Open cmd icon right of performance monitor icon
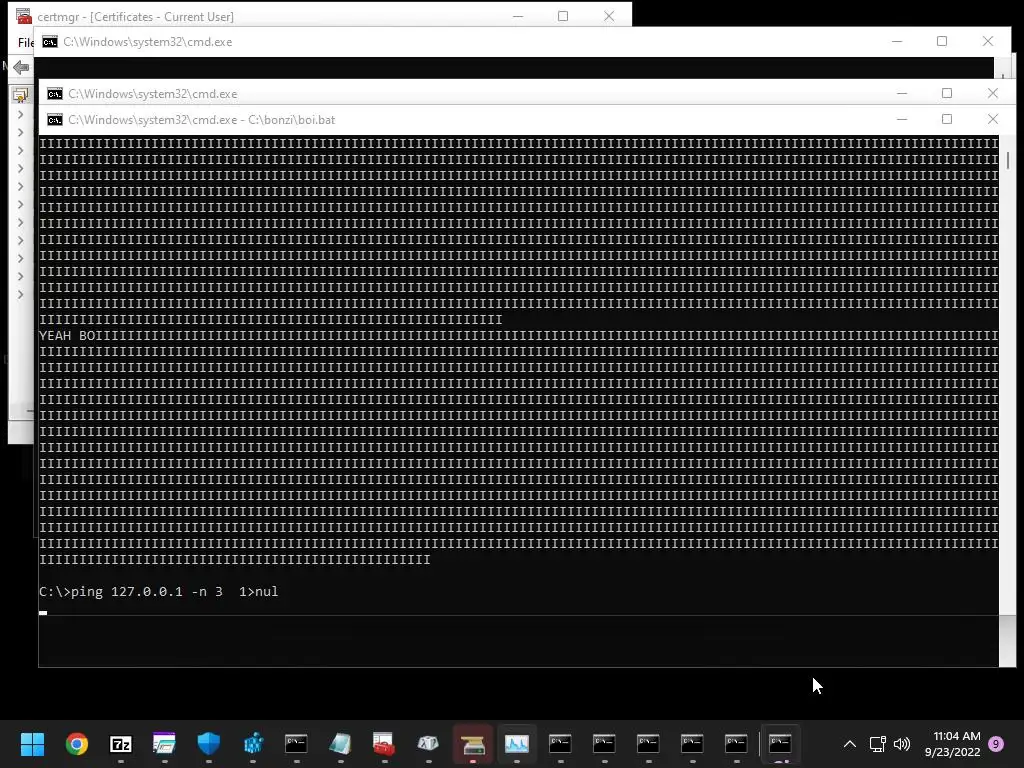The image size is (1024, 768). (x=560, y=744)
